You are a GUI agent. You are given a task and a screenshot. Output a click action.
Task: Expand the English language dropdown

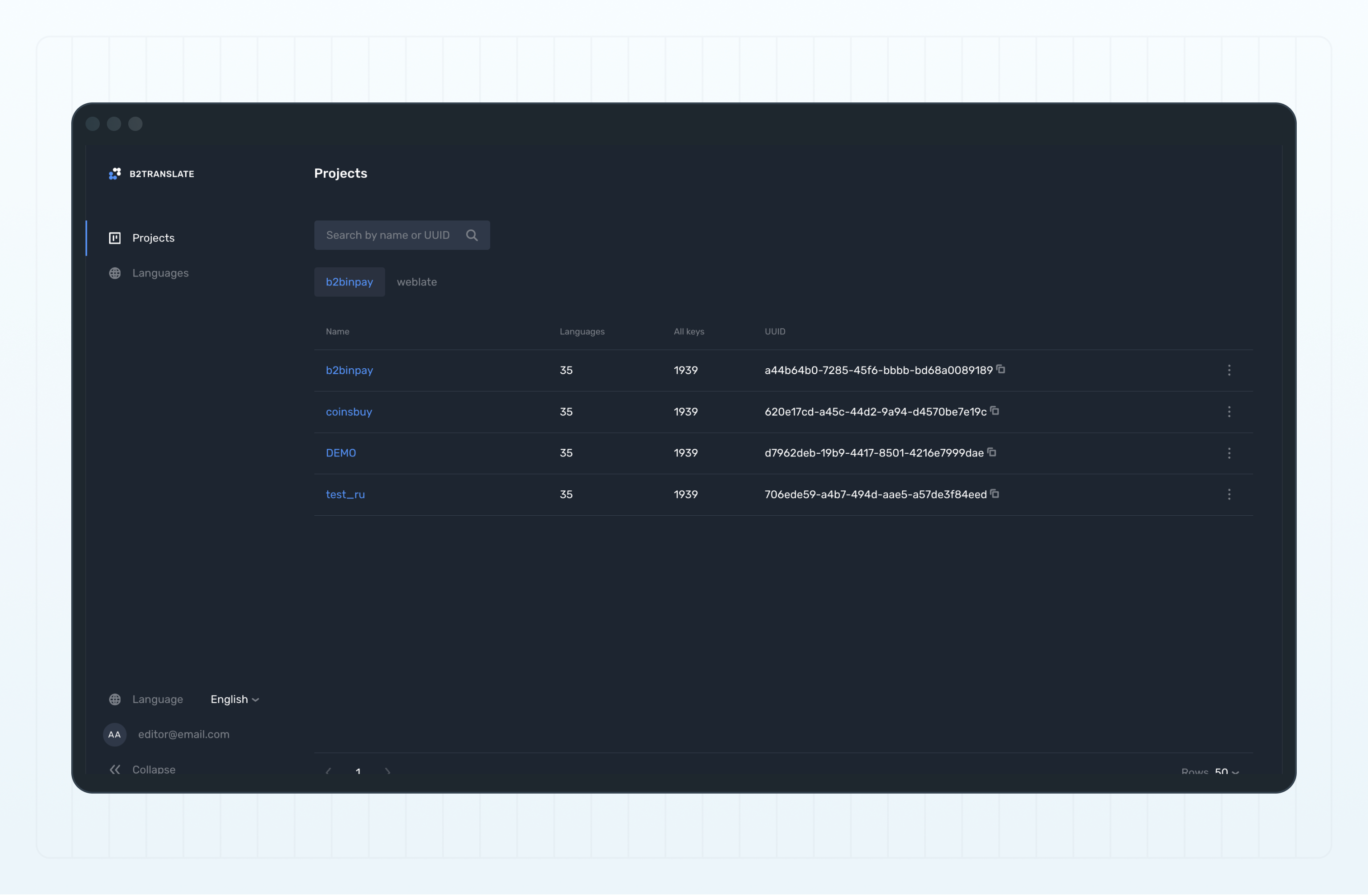tap(235, 699)
